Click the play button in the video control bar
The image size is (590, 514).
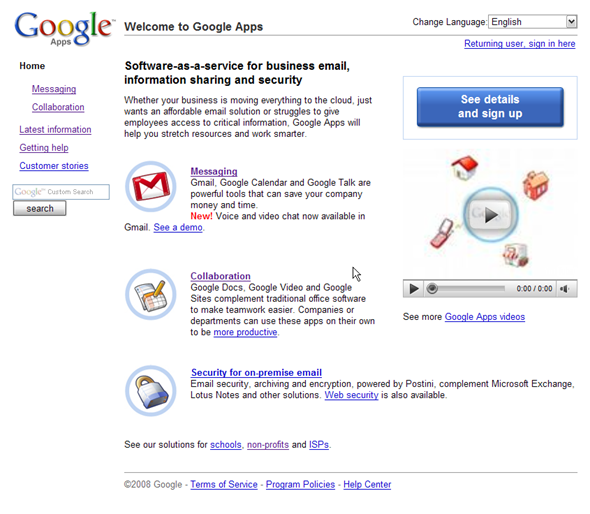tap(414, 289)
